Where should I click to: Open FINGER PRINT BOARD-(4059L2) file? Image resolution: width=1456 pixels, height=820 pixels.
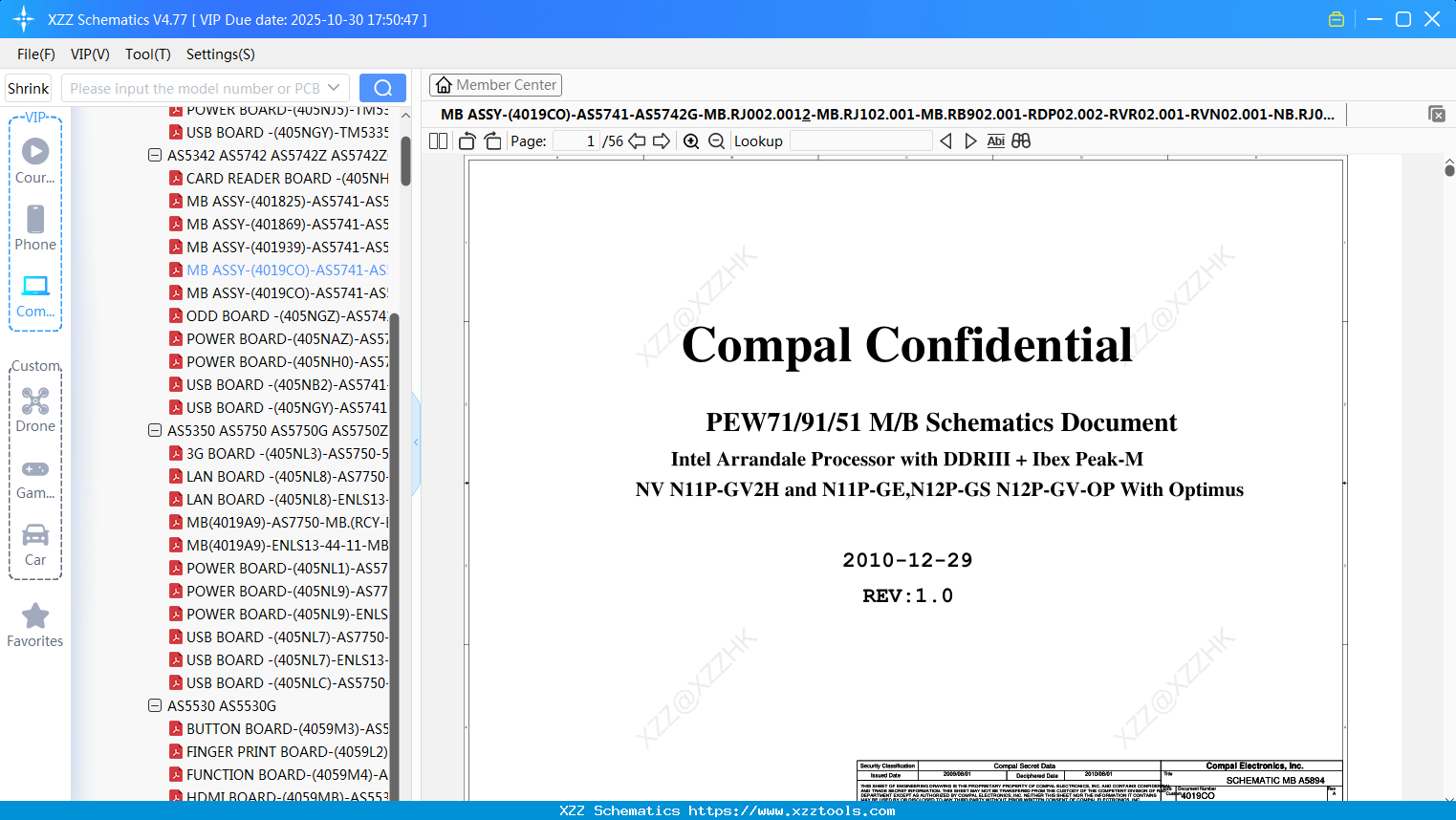click(279, 751)
